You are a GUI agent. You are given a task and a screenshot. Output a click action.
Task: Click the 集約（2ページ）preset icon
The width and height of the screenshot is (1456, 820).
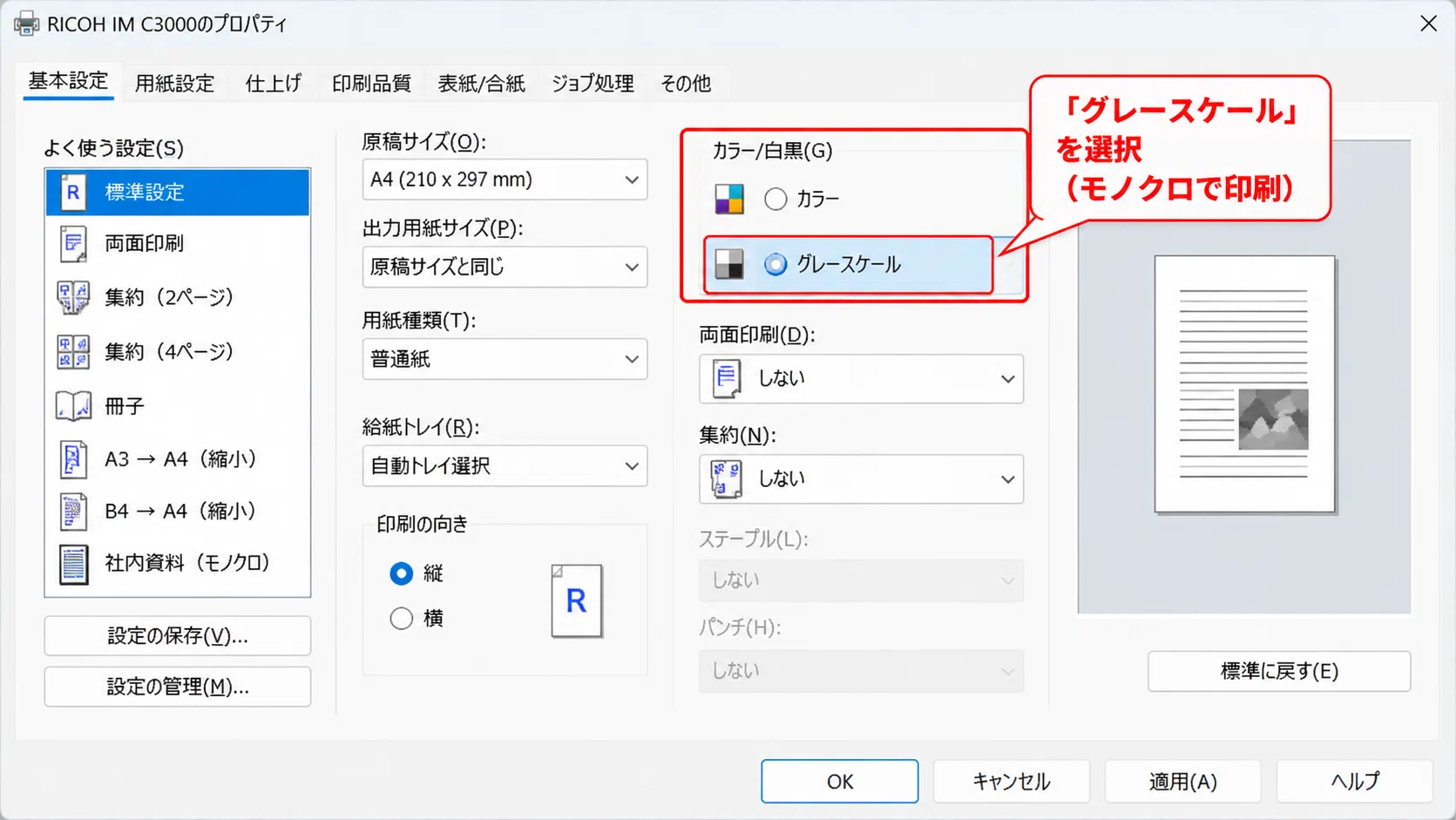(73, 297)
